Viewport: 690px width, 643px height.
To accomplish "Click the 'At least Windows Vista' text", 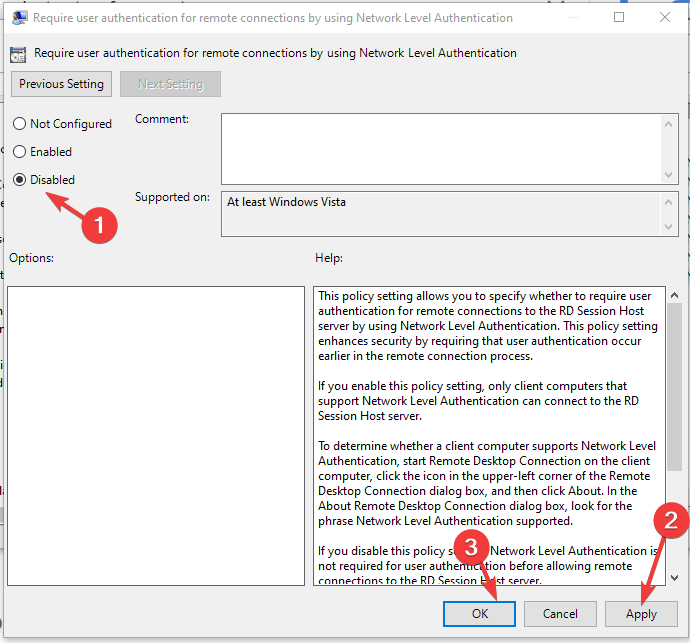I will point(286,202).
